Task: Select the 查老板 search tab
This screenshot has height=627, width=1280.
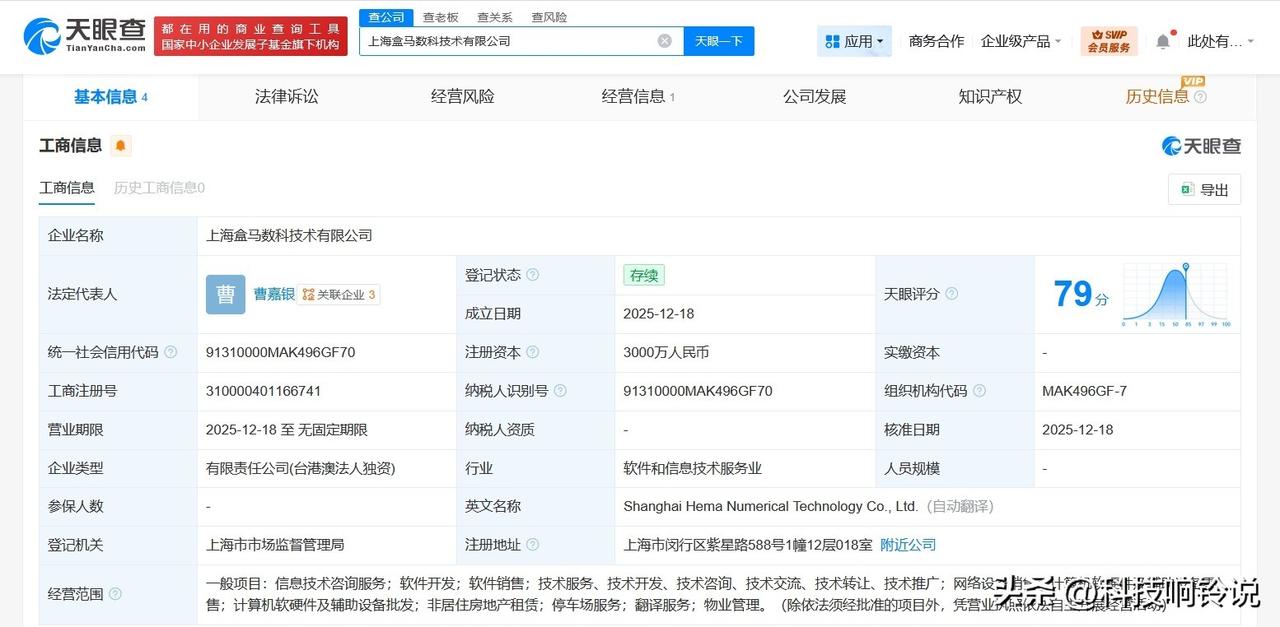Action: pyautogui.click(x=441, y=16)
